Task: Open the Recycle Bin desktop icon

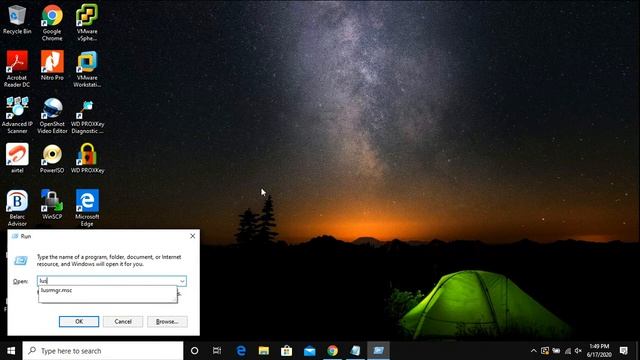Action: click(17, 20)
